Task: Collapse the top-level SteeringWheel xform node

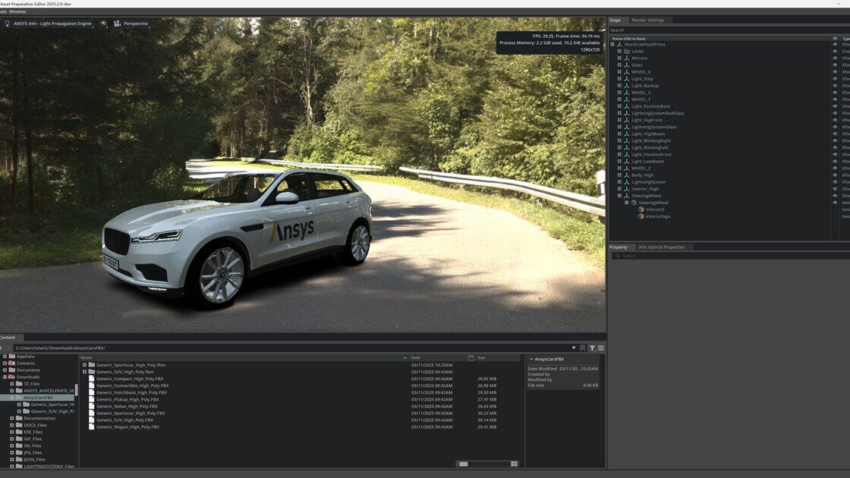Action: (x=620, y=196)
